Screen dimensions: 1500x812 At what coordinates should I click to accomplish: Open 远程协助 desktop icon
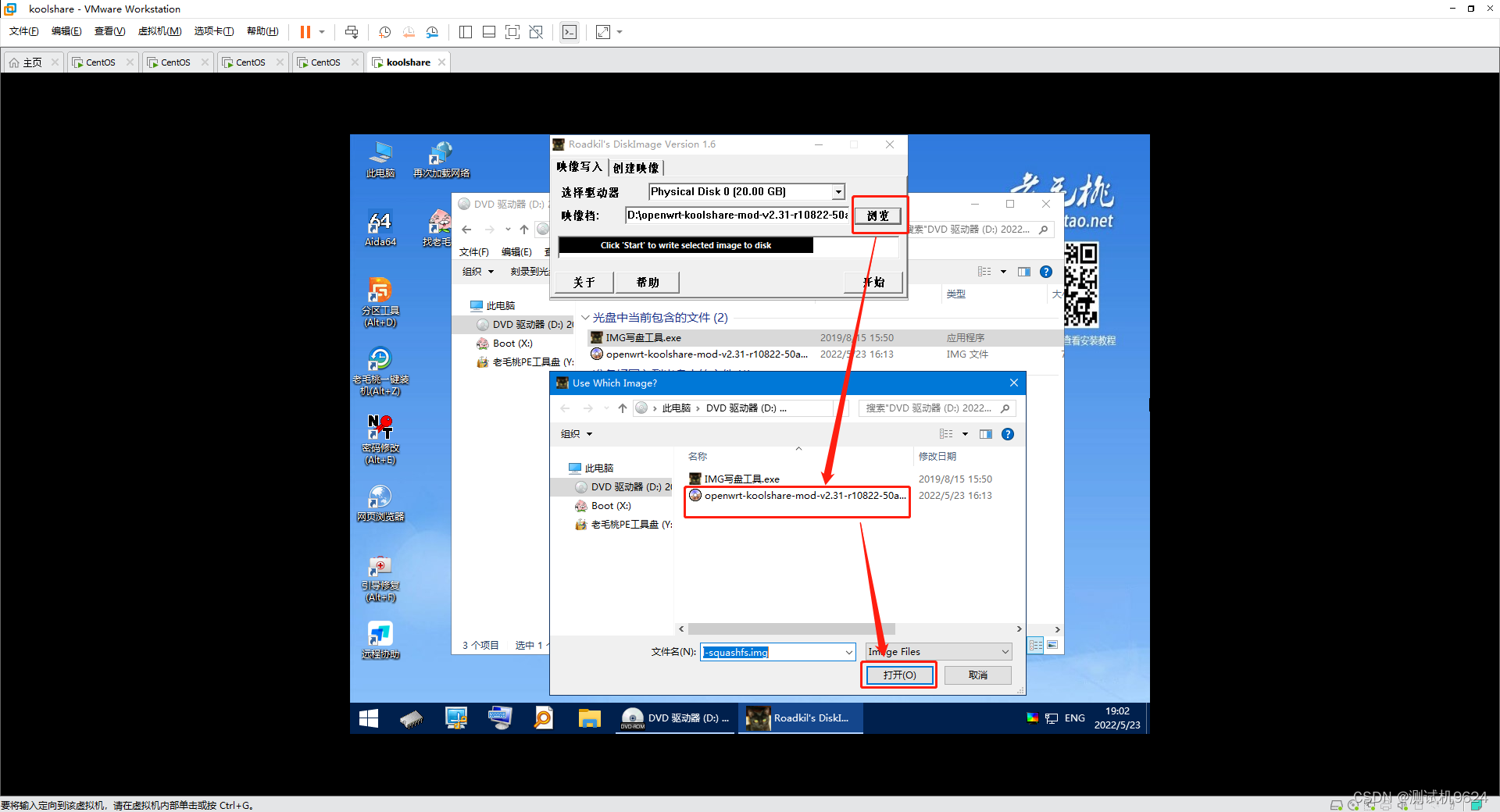380,640
